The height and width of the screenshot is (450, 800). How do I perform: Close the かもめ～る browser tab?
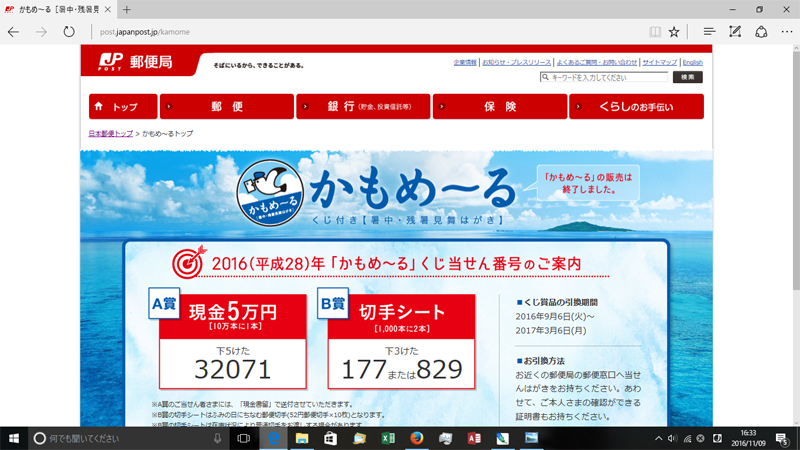coord(108,9)
